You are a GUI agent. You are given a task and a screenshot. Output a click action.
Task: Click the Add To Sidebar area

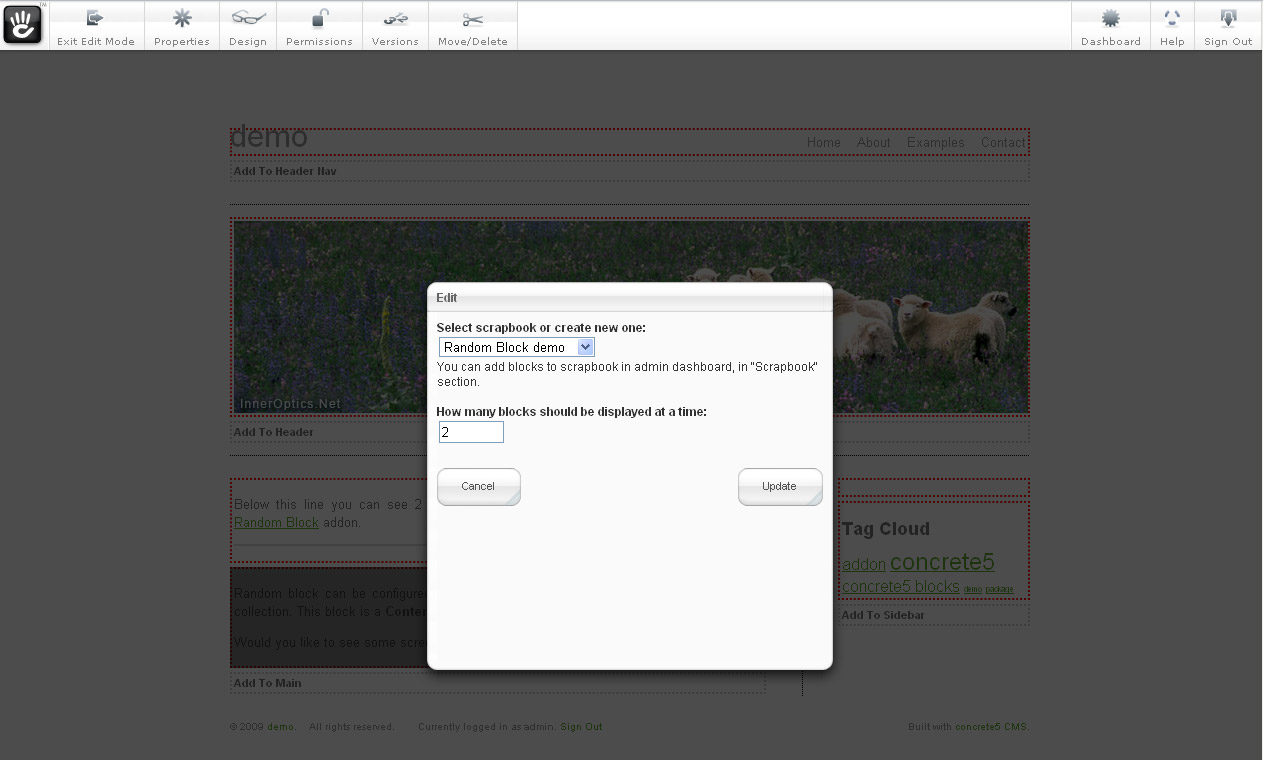[934, 615]
